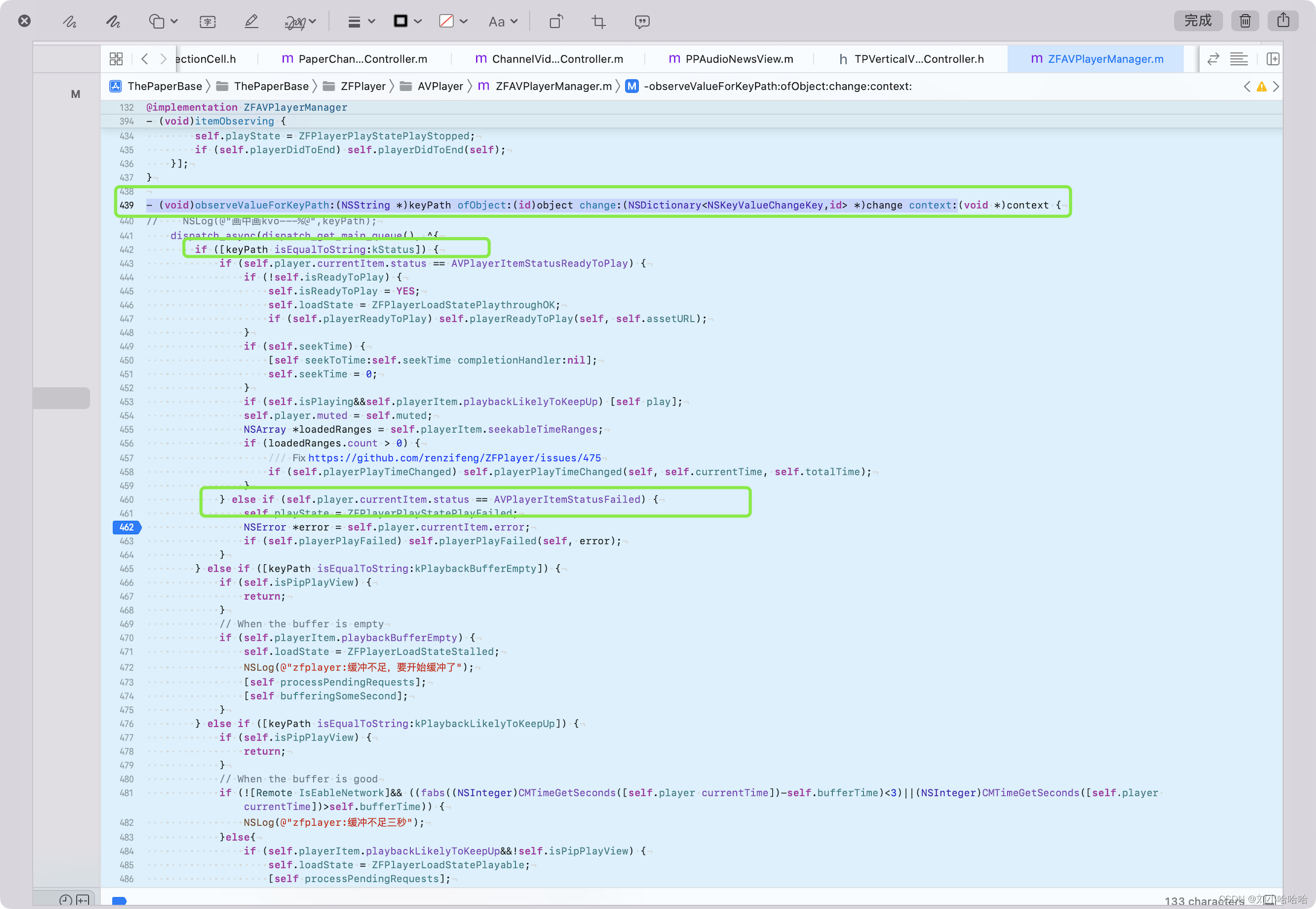Activate the Crop tool
Screen dimensions: 1316x909
coord(598,22)
